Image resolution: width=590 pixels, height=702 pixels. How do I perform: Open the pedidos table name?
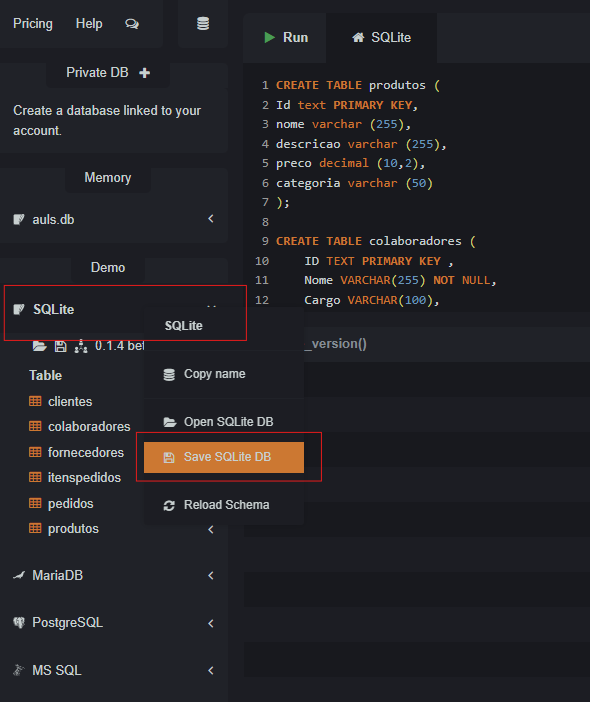pos(71,504)
